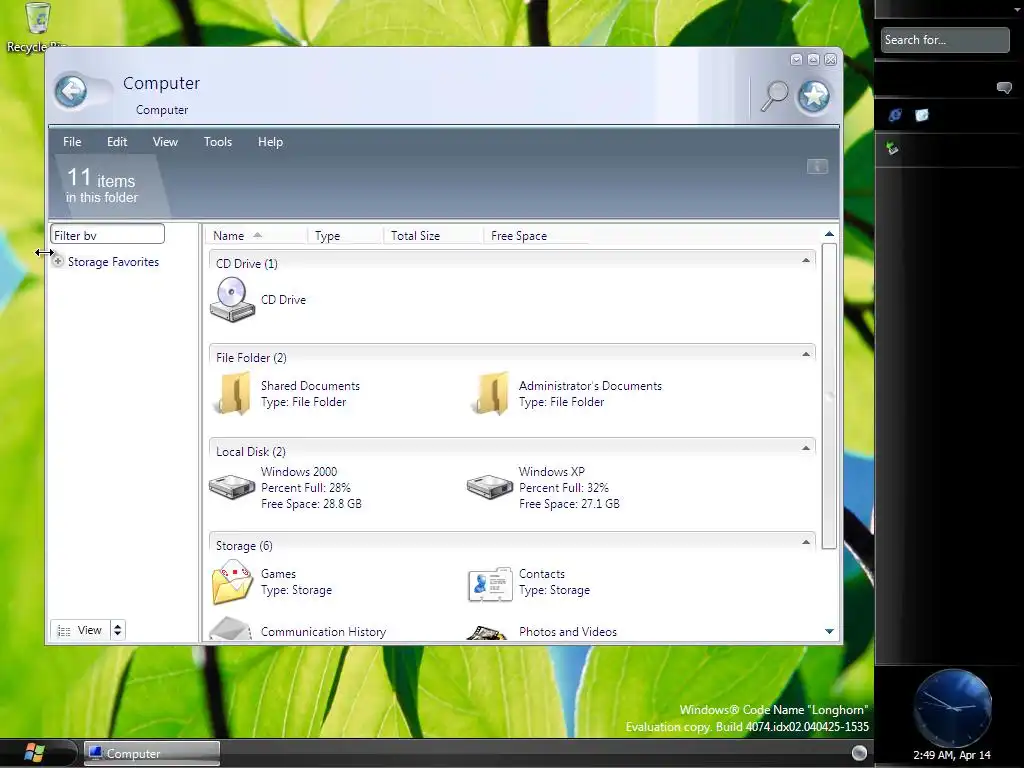This screenshot has height=768, width=1024.
Task: Select the Administrator's Documents folder icon
Action: (x=490, y=394)
